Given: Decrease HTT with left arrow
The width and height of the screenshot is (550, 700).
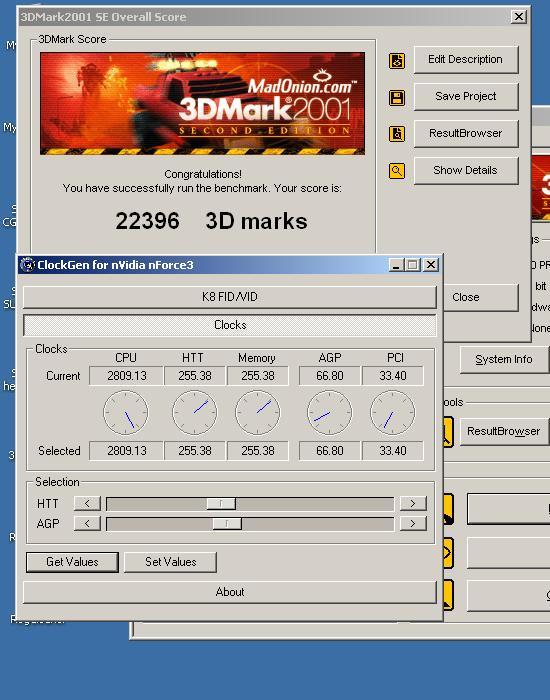Looking at the screenshot, I should click(87, 504).
